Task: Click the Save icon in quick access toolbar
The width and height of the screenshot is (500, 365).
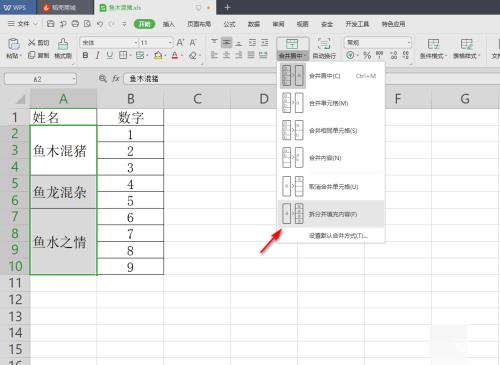Action: 50,24
